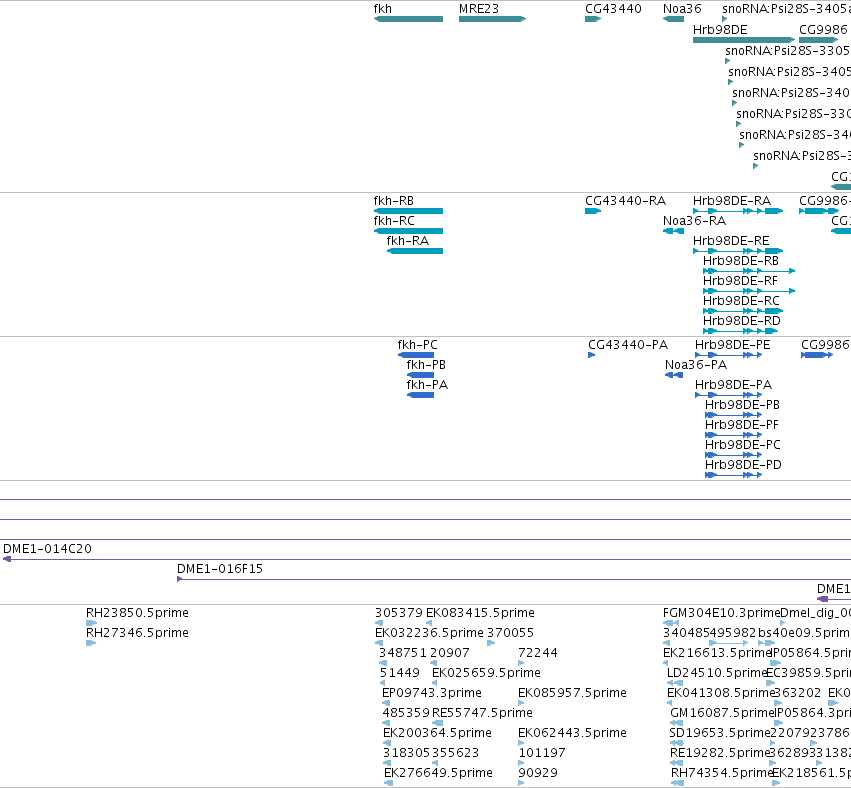
Task: Click the CG43440 gene feature
Action: [x=593, y=19]
